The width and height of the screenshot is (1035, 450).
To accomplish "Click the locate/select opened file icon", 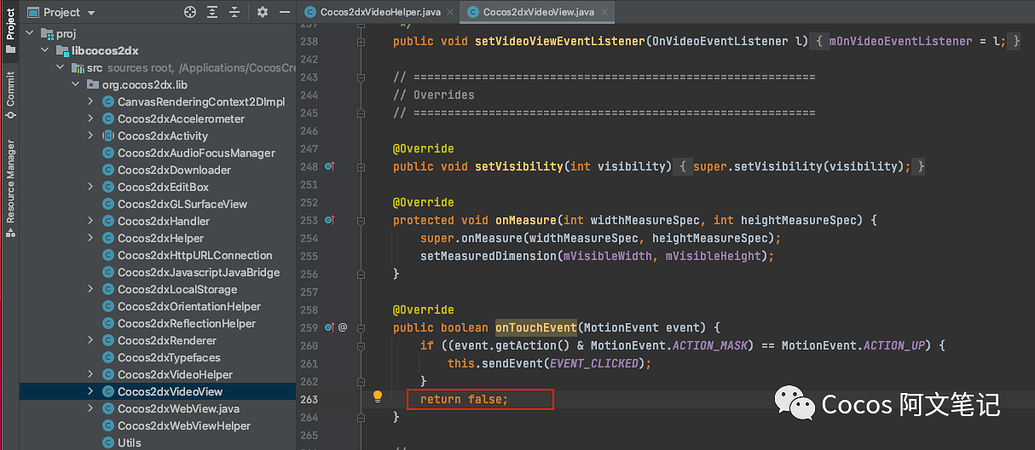I will click(x=190, y=12).
